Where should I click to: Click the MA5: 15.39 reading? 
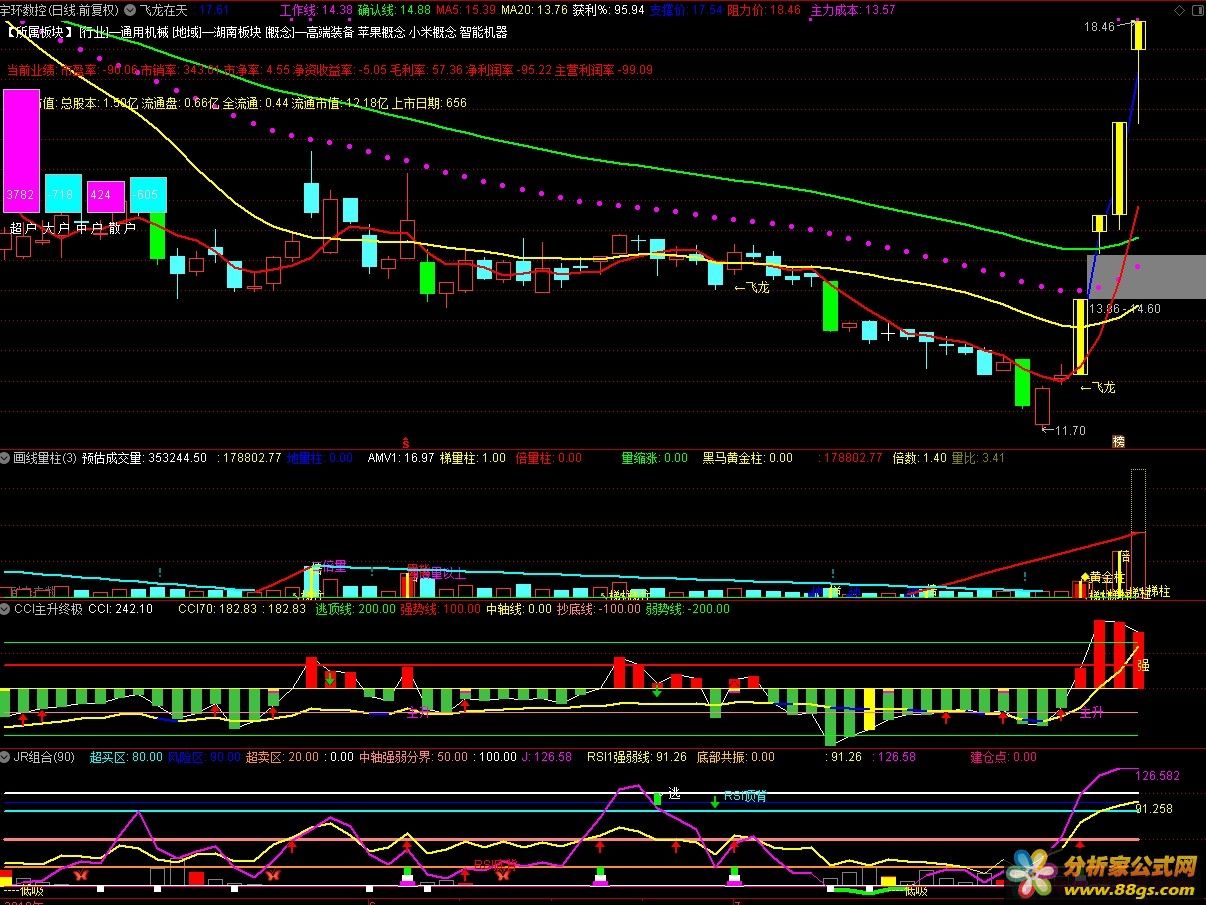click(x=466, y=10)
